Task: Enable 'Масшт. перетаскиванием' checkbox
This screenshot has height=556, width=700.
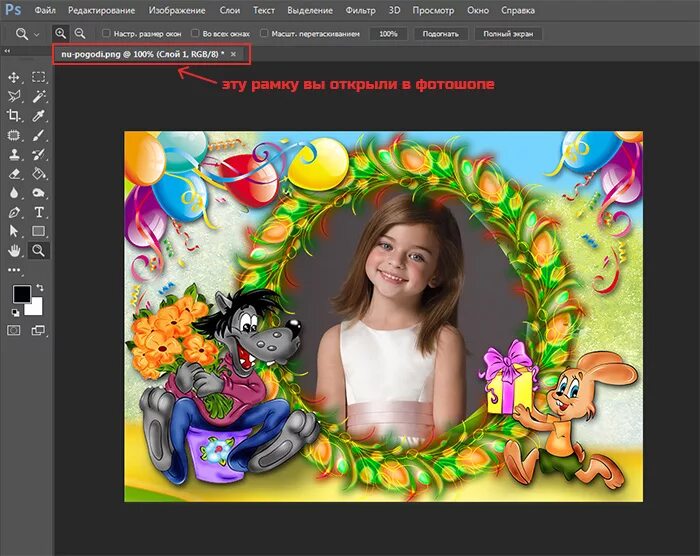Action: pyautogui.click(x=264, y=33)
